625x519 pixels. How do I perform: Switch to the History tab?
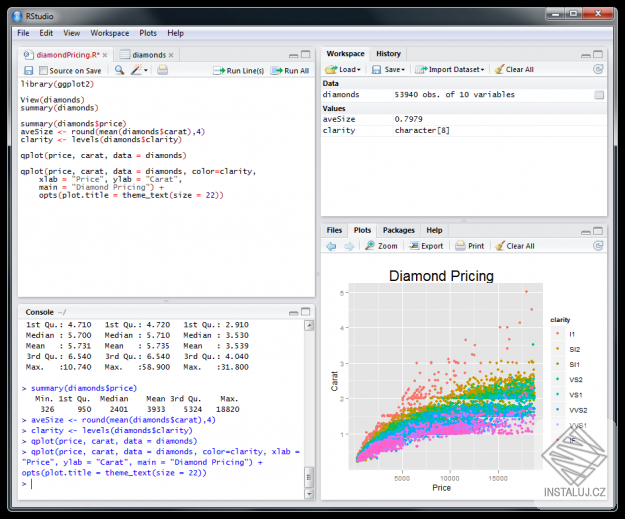(x=388, y=54)
